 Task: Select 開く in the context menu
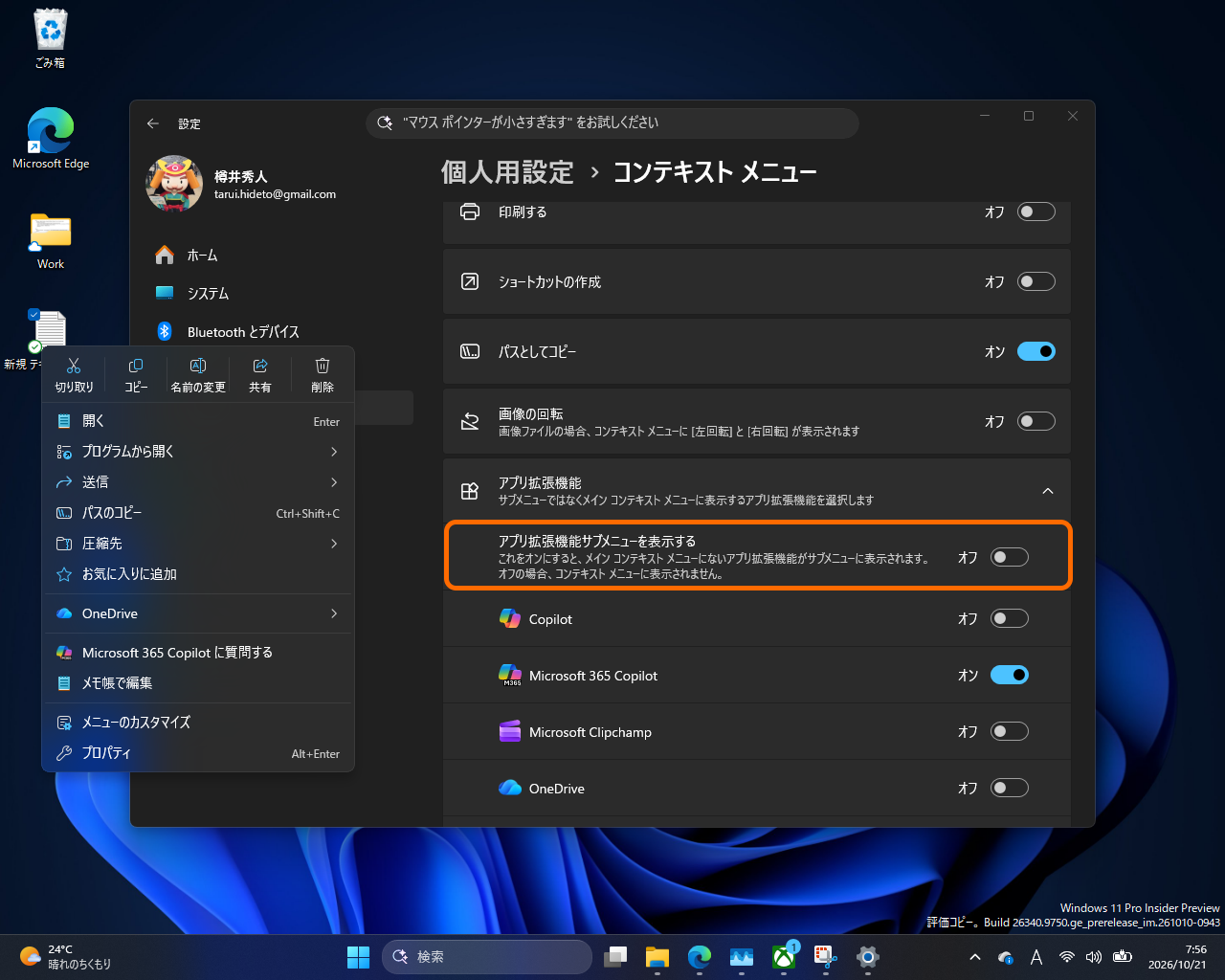tap(198, 421)
